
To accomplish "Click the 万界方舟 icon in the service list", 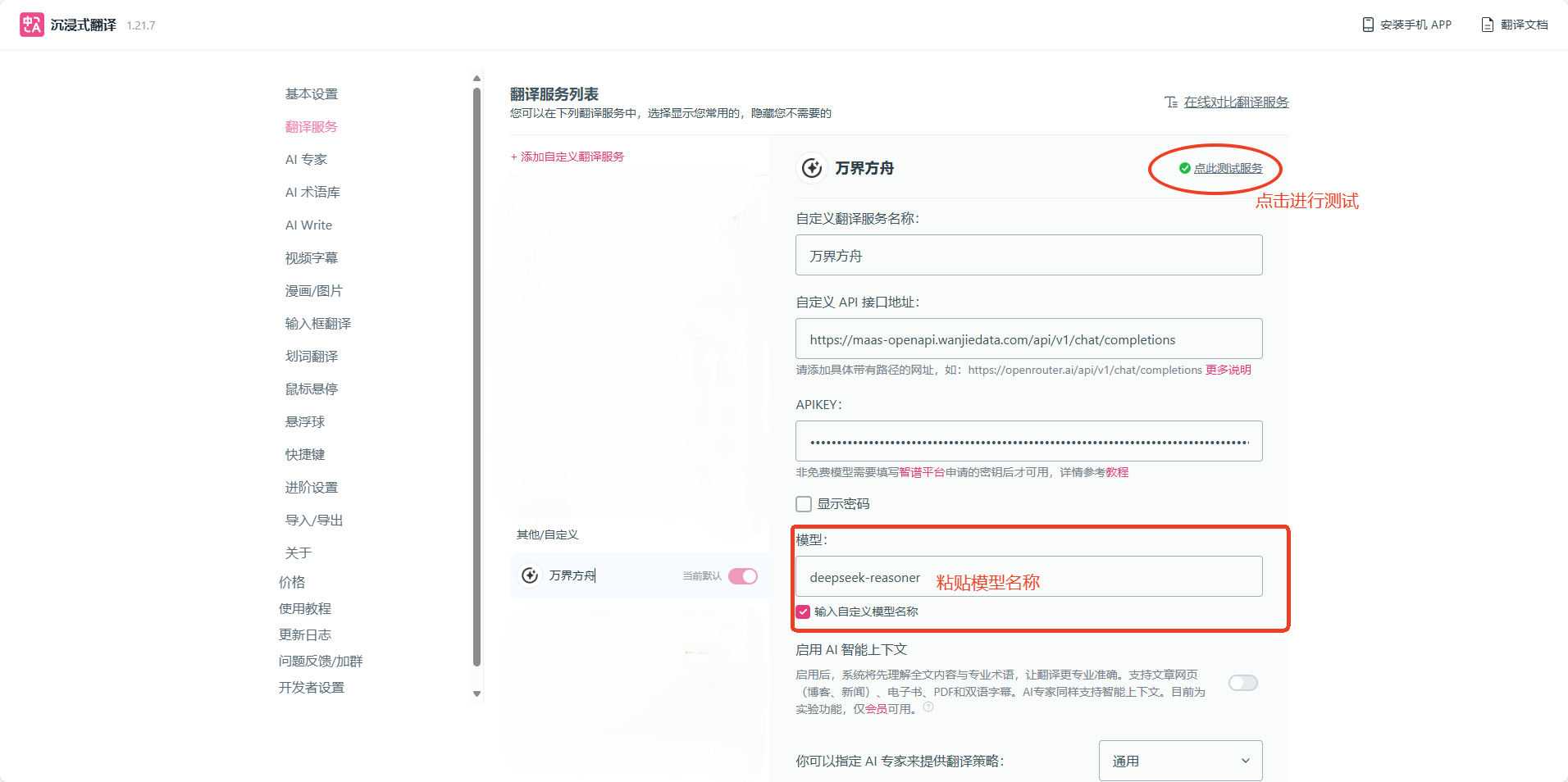I will 530,575.
